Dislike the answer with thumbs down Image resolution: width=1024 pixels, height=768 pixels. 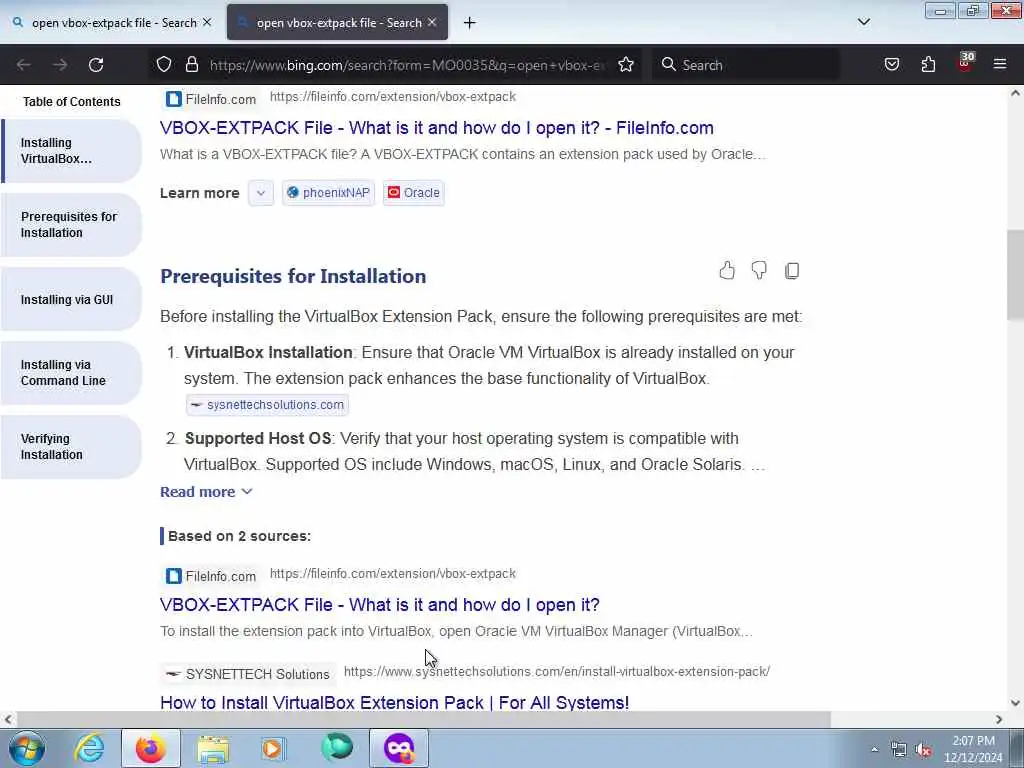[759, 270]
